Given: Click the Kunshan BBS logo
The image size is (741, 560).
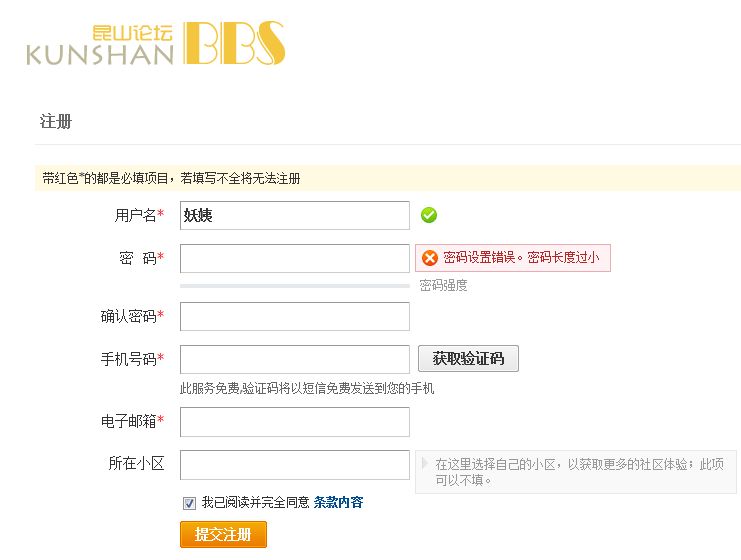Looking at the screenshot, I should click(x=156, y=43).
